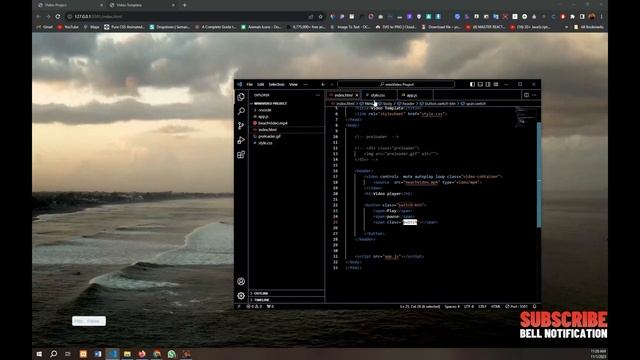Open the taskbar search icon

point(53,354)
